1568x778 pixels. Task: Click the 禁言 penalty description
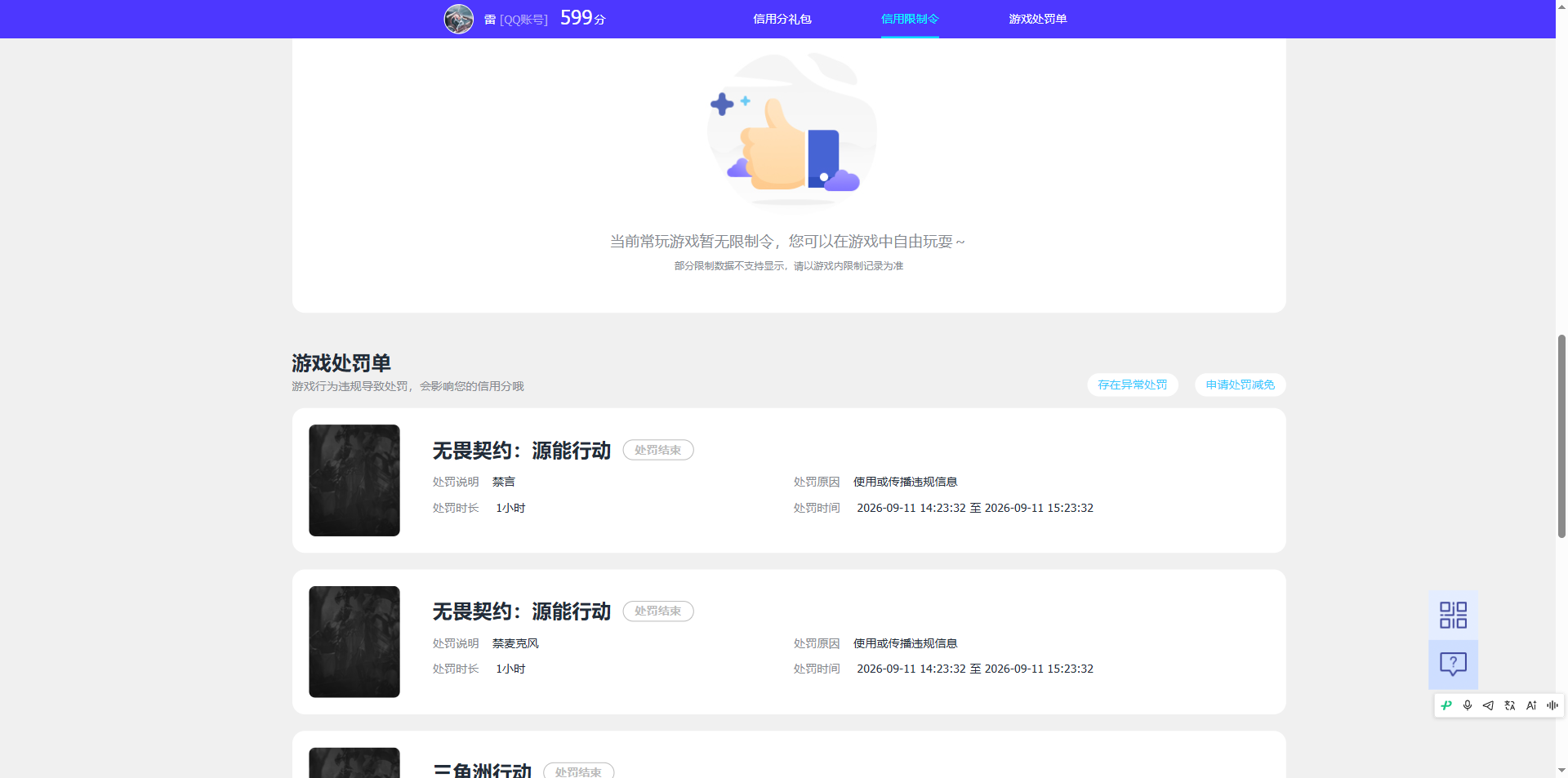point(504,482)
